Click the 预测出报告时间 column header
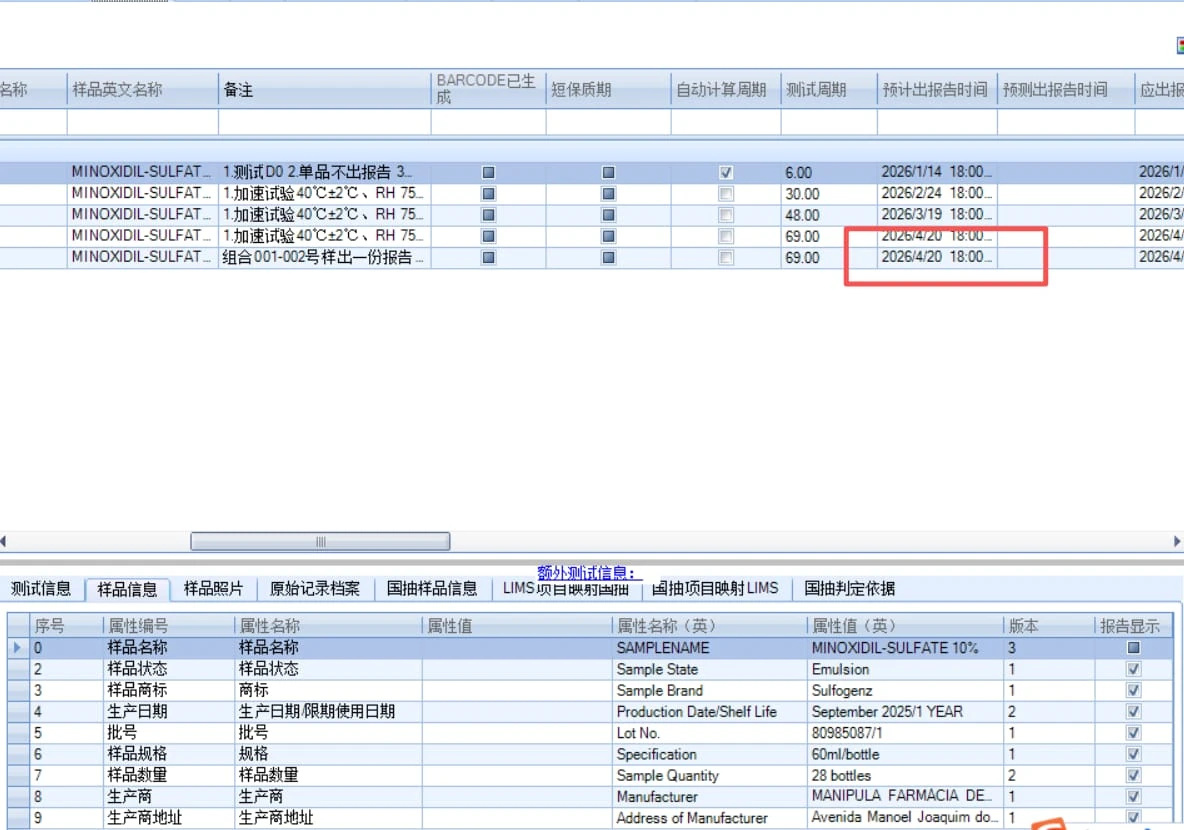Image resolution: width=1184 pixels, height=830 pixels. pos(1065,89)
